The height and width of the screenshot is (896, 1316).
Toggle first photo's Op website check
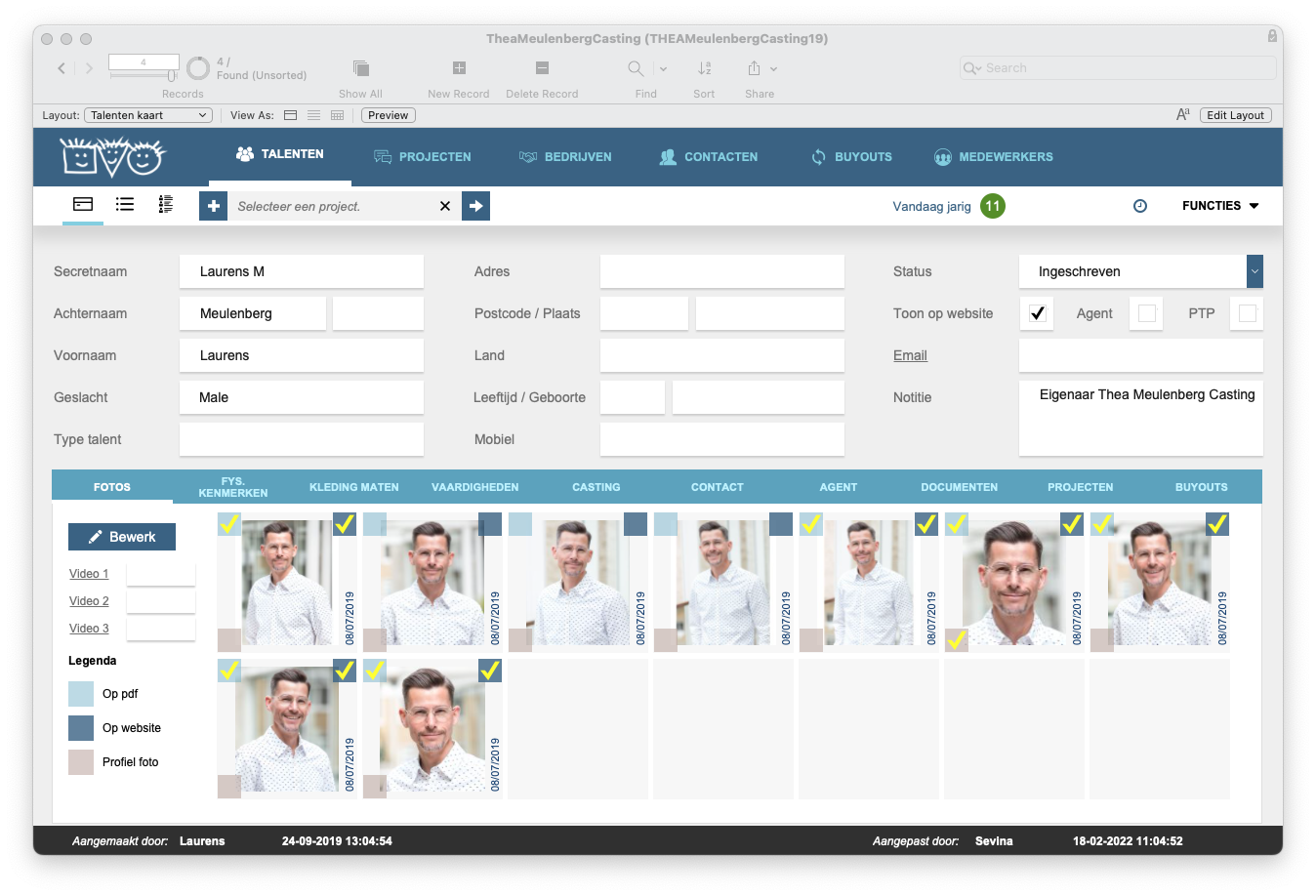click(345, 524)
